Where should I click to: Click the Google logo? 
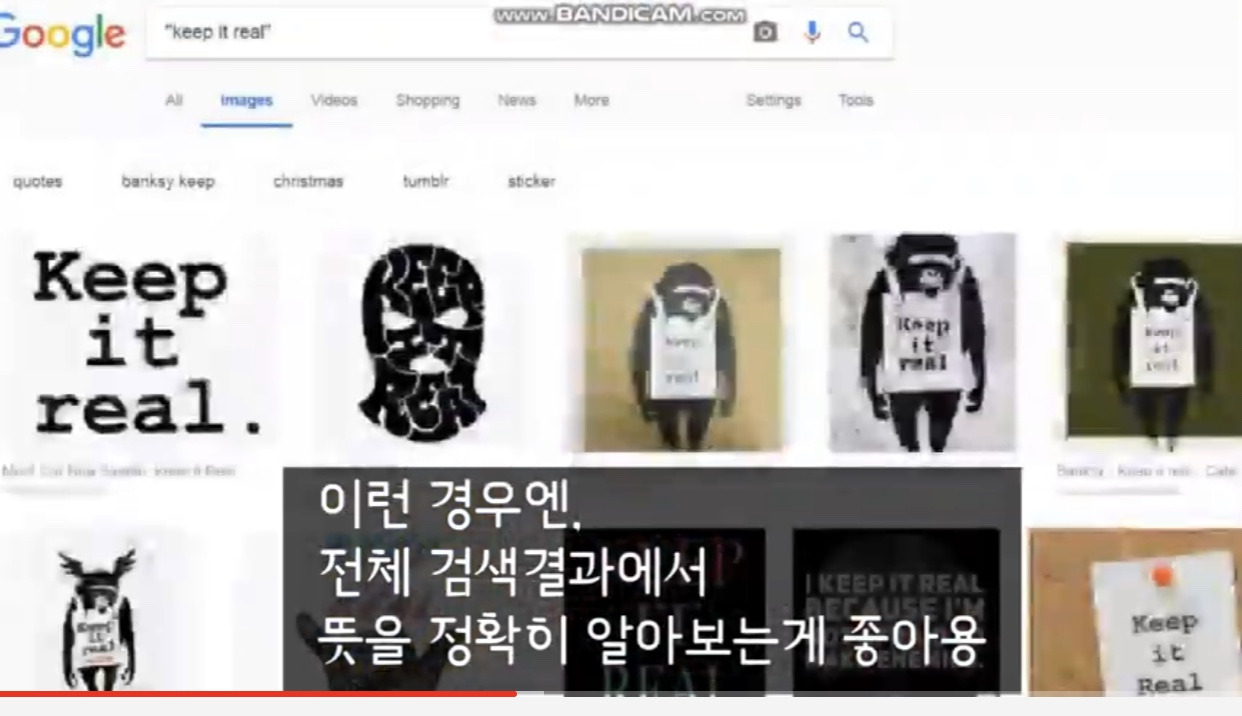62,34
